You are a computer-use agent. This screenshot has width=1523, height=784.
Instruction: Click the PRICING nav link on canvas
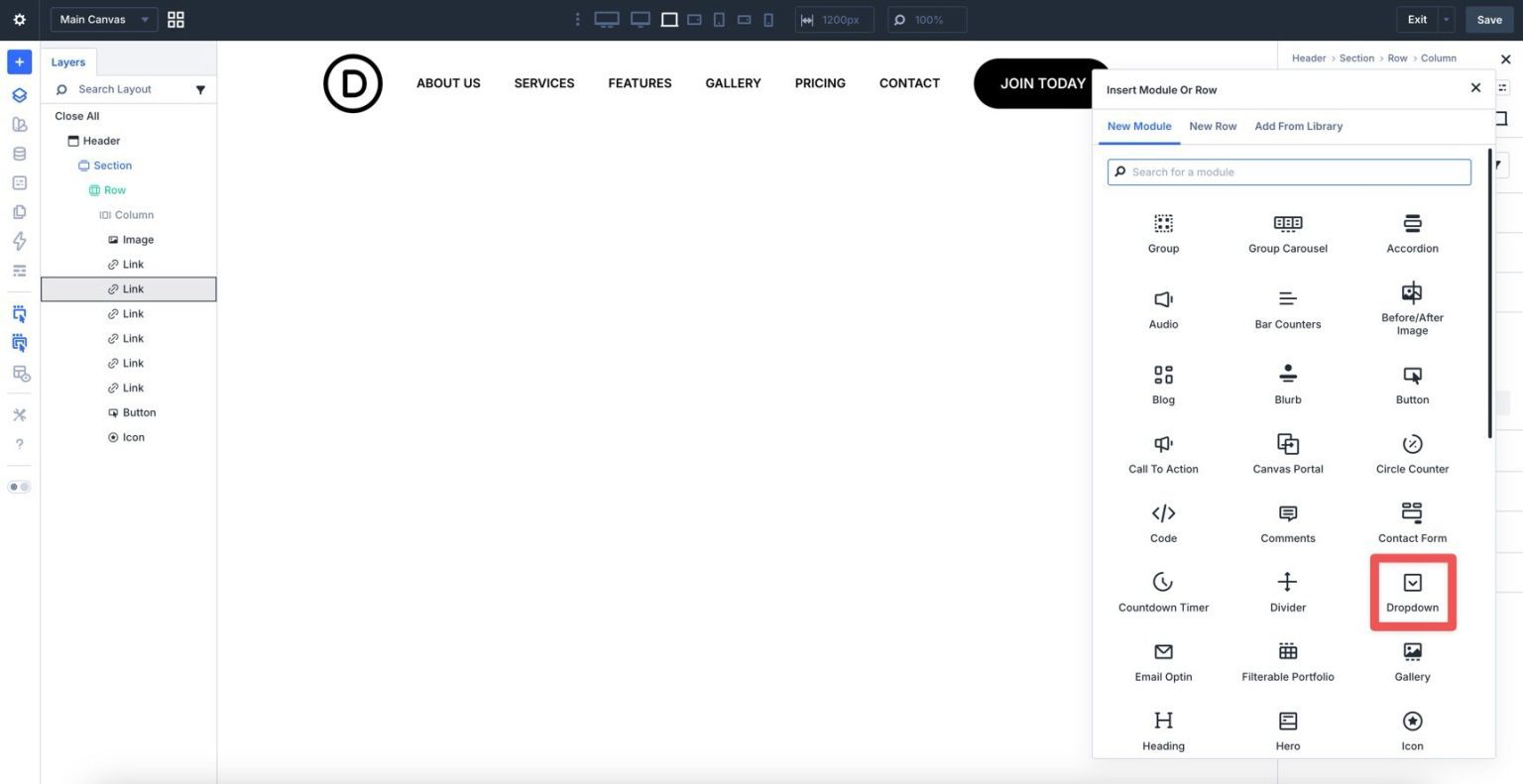[x=820, y=83]
